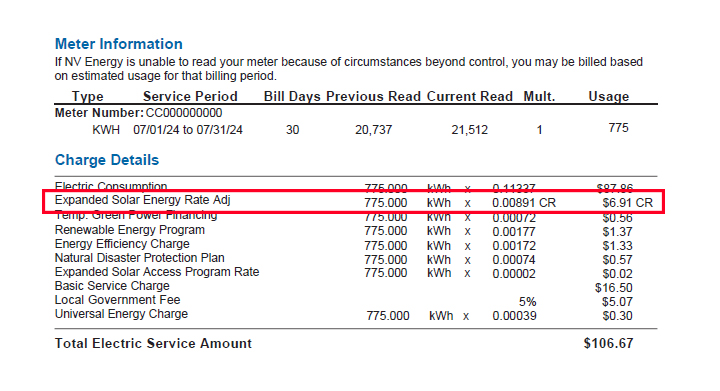Click the Charge Details heading
Image resolution: width=720 pixels, height=391 pixels.
tap(107, 160)
